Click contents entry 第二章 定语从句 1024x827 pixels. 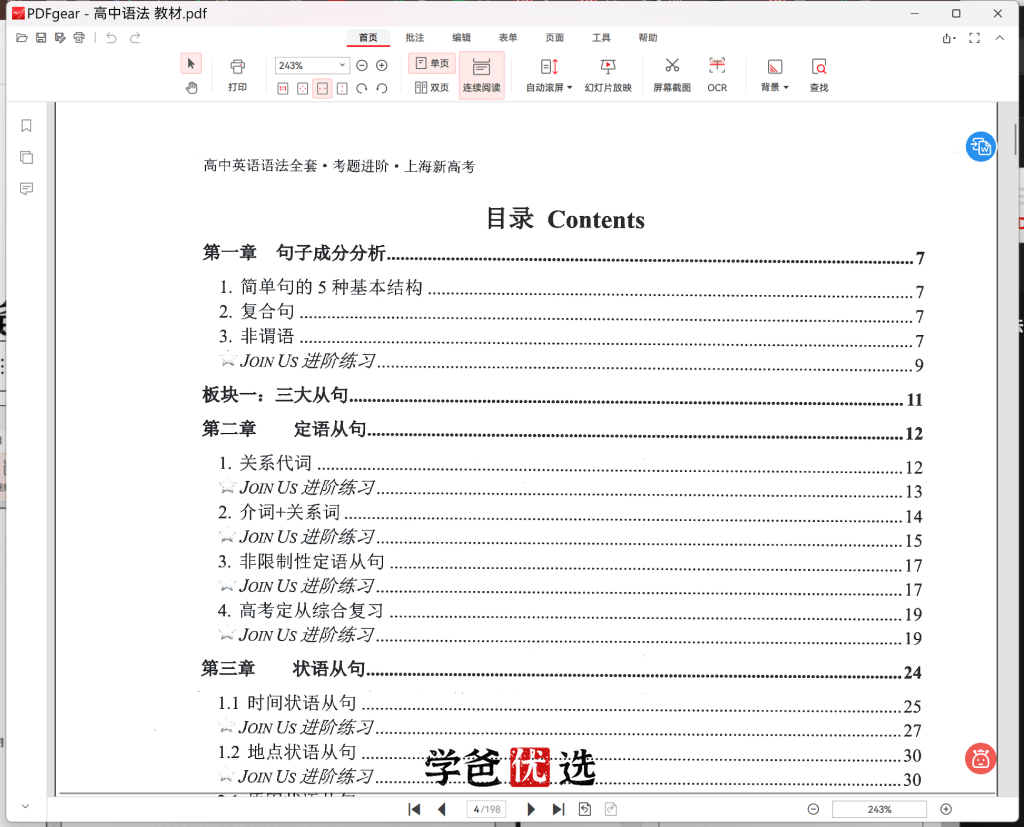click(x=562, y=430)
